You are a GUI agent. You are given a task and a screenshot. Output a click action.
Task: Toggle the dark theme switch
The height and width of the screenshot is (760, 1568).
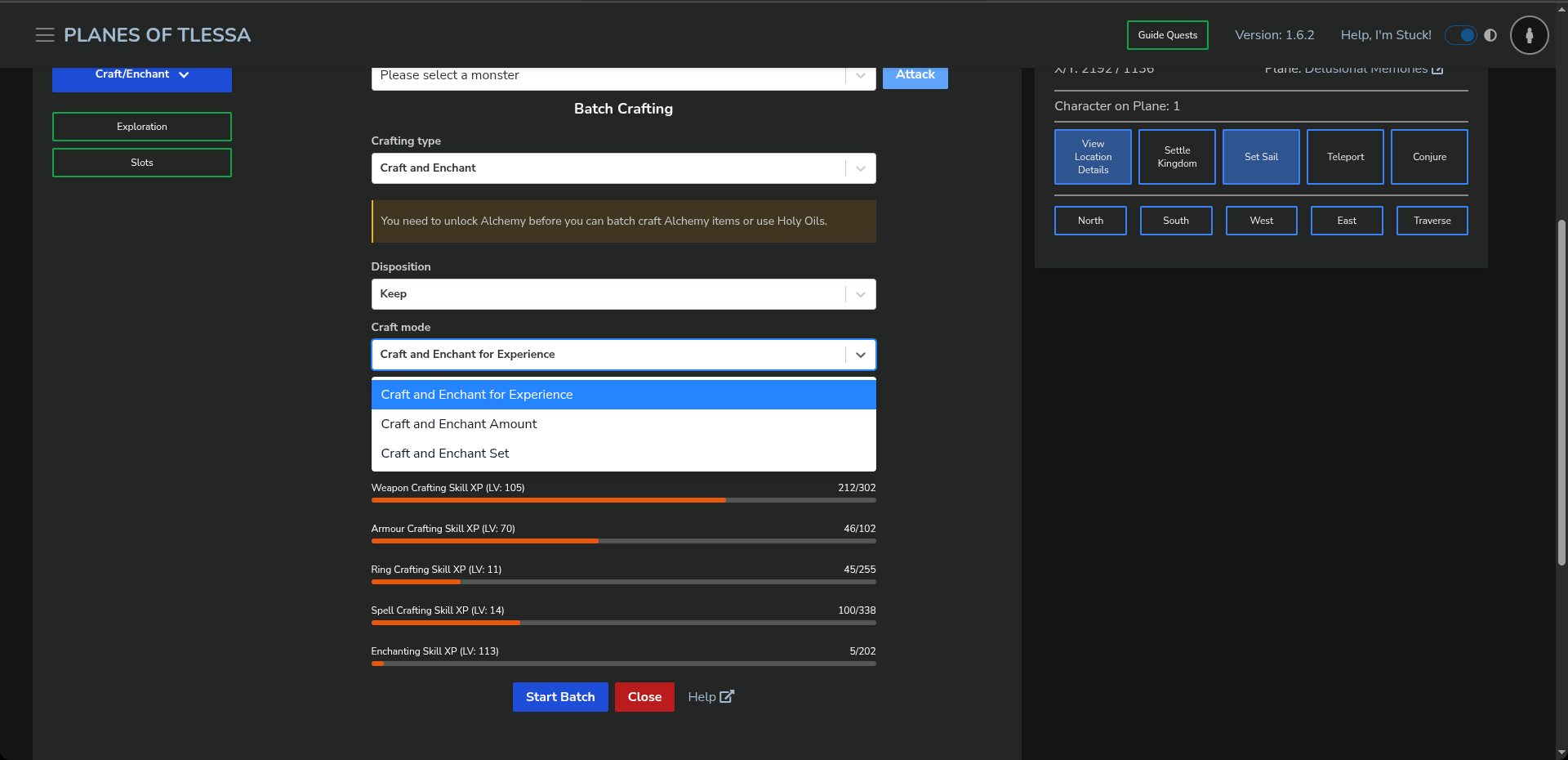point(1461,35)
